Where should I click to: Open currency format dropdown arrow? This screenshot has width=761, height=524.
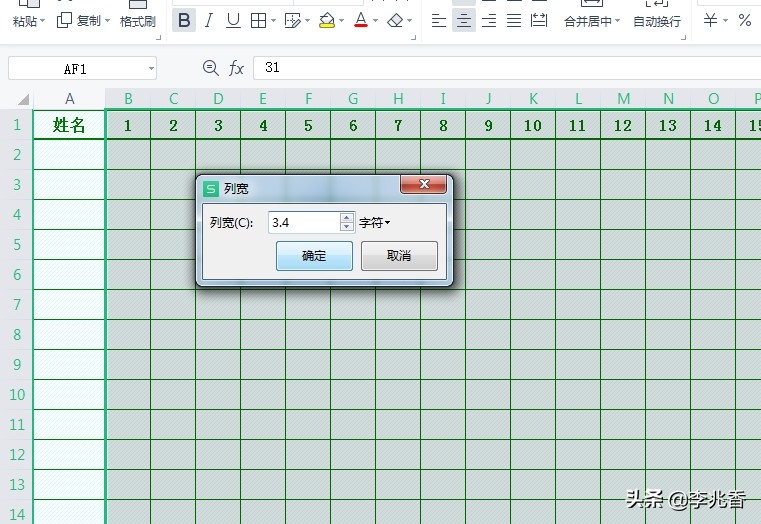726,21
